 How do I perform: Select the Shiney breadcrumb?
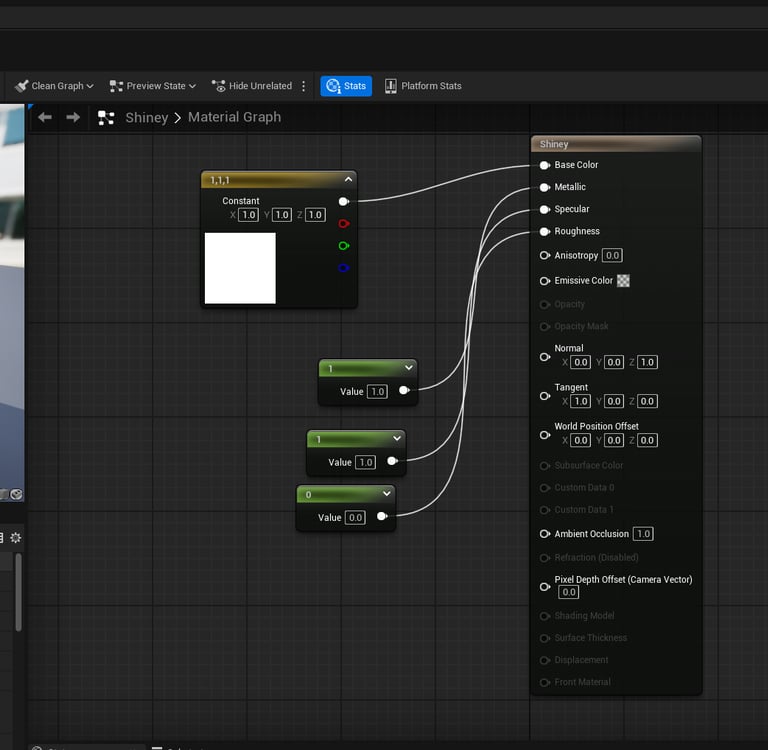146,117
